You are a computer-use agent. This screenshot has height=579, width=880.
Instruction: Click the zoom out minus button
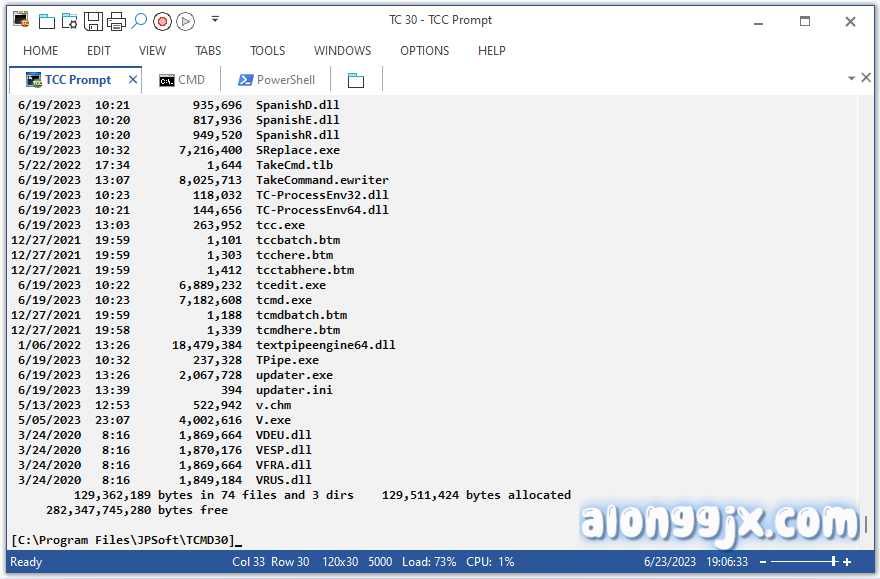click(763, 562)
